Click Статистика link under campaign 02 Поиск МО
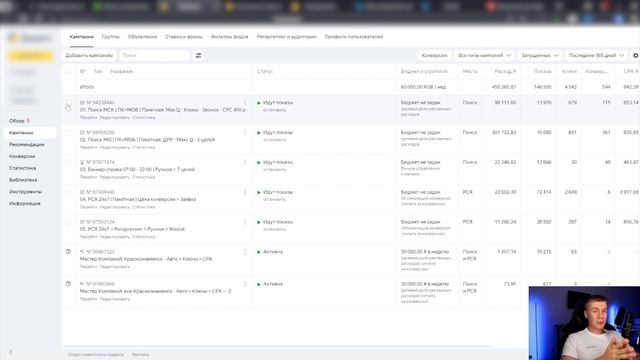Viewport: 640px width, 360px height. click(x=144, y=147)
